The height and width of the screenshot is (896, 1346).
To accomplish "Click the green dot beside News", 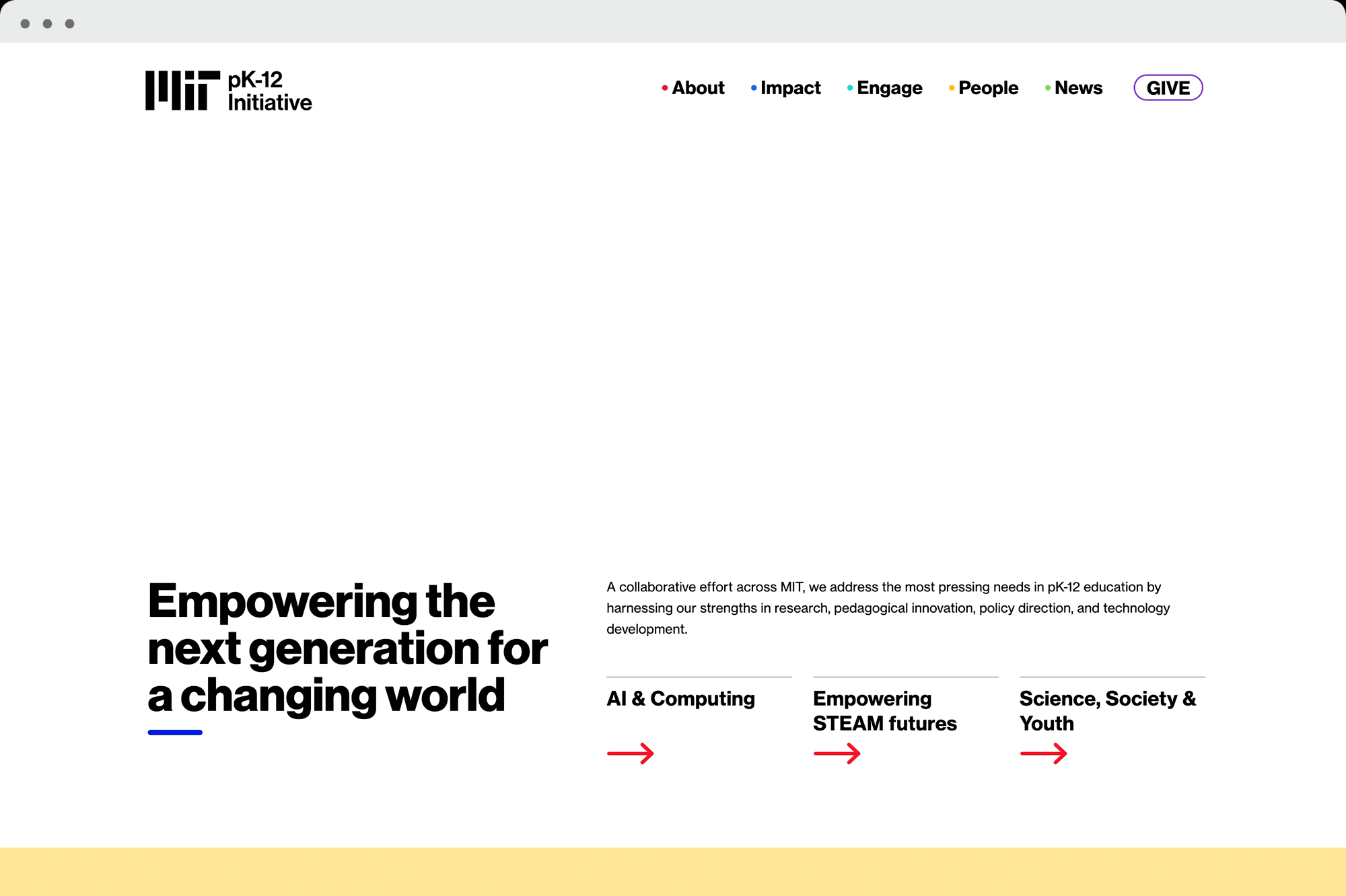I will [1048, 88].
